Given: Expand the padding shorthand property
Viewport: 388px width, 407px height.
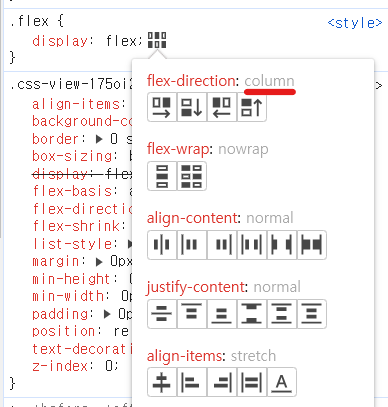Looking at the screenshot, I should tap(107, 314).
